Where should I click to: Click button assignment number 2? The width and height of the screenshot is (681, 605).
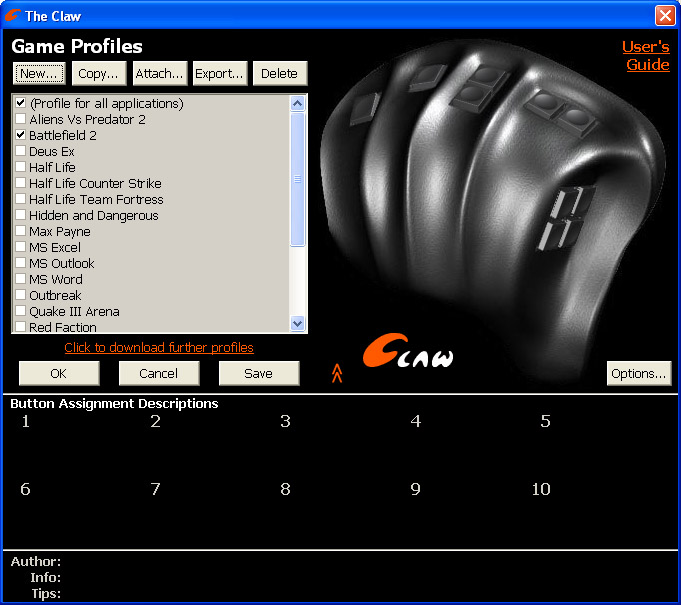(x=155, y=421)
